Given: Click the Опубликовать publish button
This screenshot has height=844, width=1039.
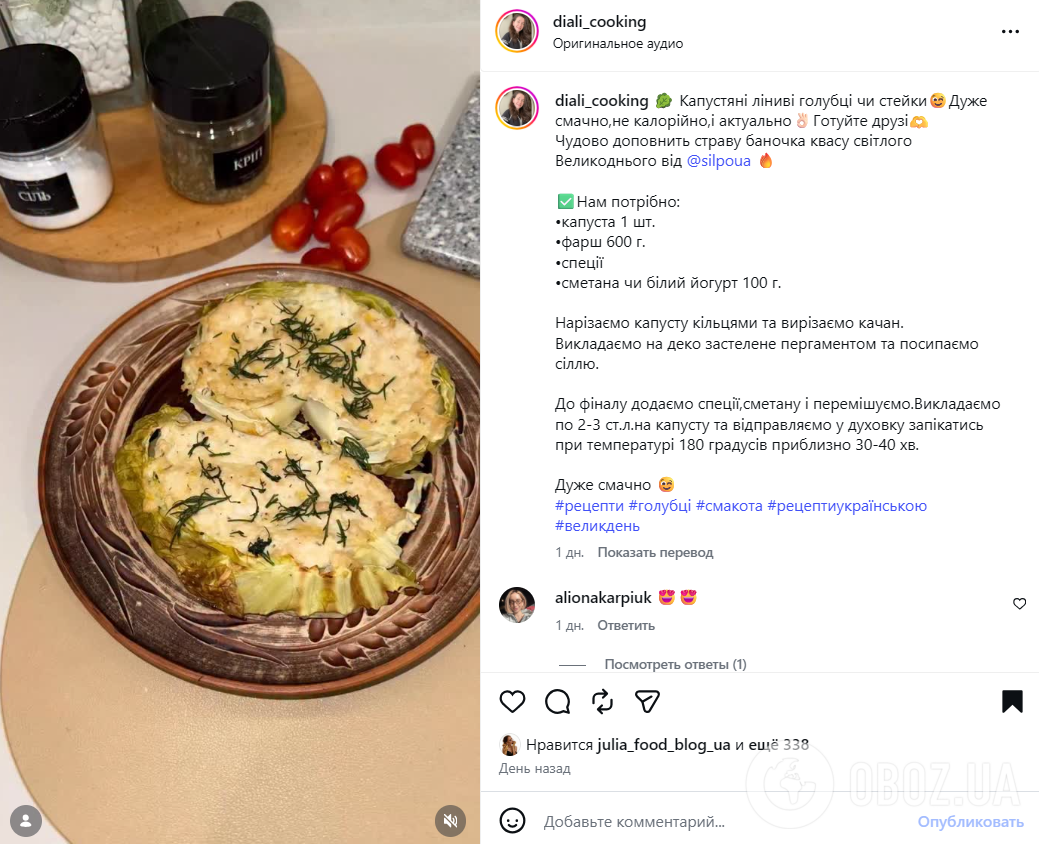Looking at the screenshot, I should 970,821.
